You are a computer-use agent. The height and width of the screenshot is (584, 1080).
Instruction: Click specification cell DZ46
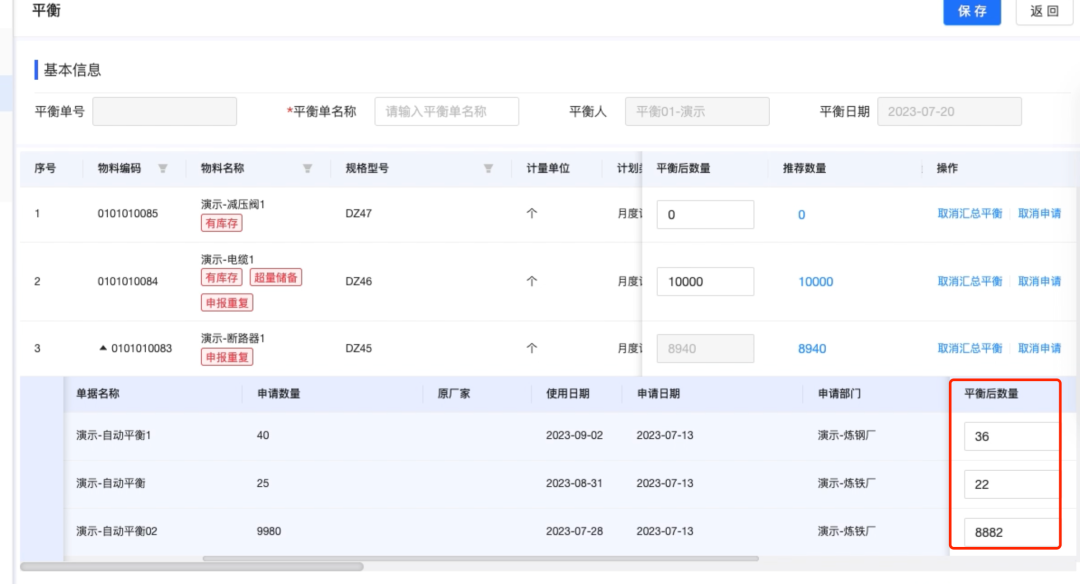(358, 281)
